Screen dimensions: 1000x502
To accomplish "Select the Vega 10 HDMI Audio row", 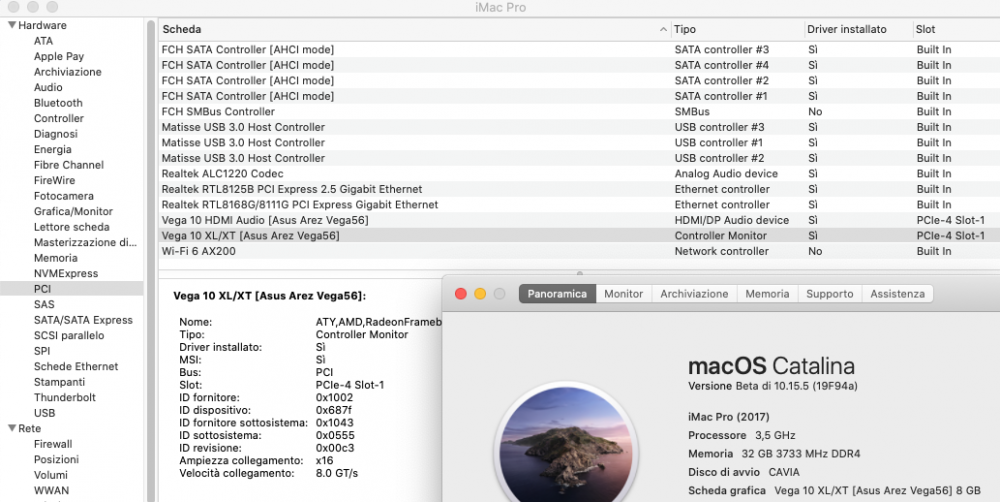I will coord(579,220).
